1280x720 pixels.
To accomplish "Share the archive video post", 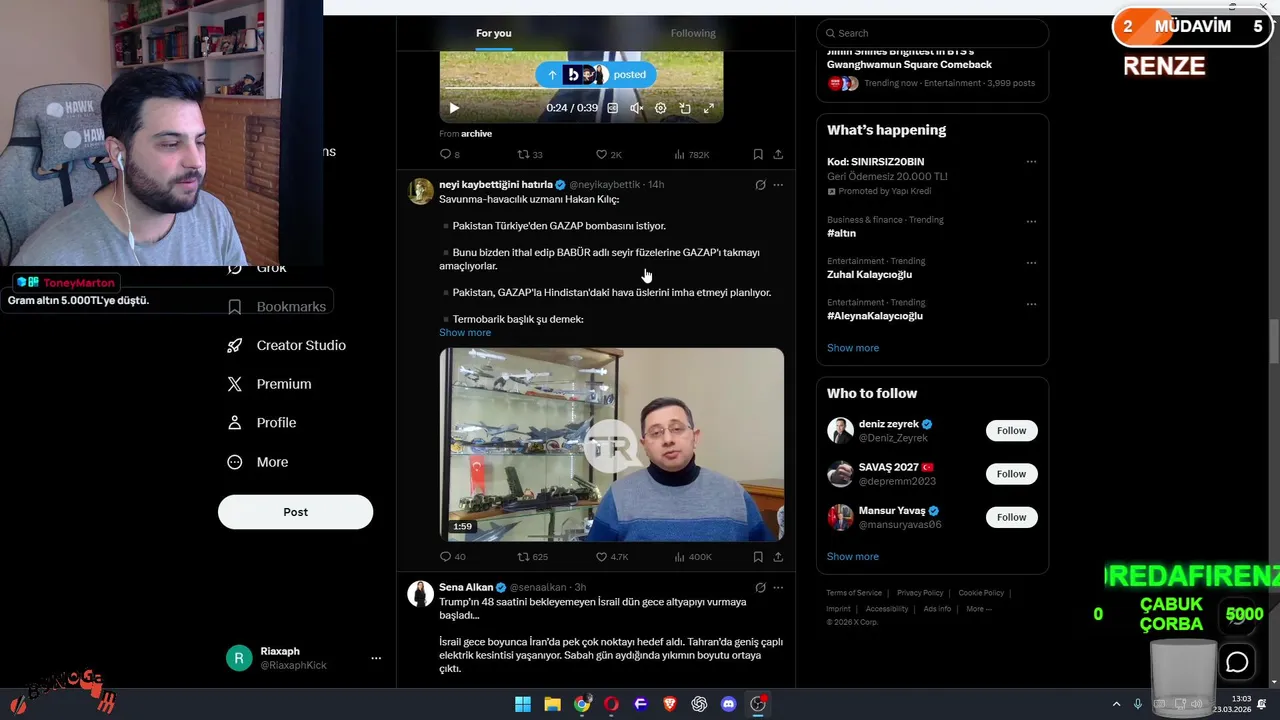I will tap(778, 154).
